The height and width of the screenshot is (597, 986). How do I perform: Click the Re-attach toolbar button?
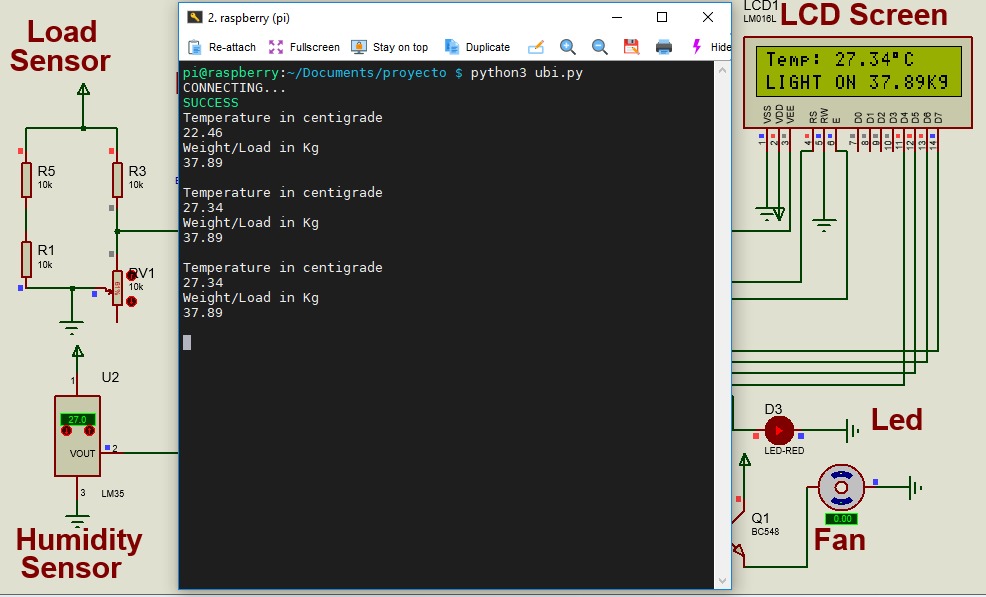[x=222, y=47]
